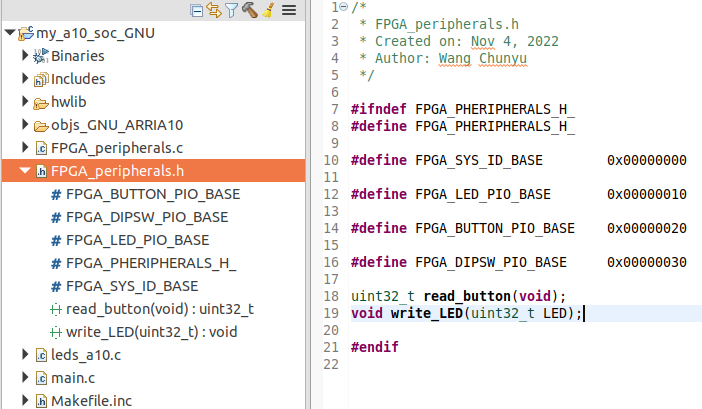The width and height of the screenshot is (702, 409).
Task: Click read_button in the editor code
Action: pyautogui.click(x=467, y=296)
